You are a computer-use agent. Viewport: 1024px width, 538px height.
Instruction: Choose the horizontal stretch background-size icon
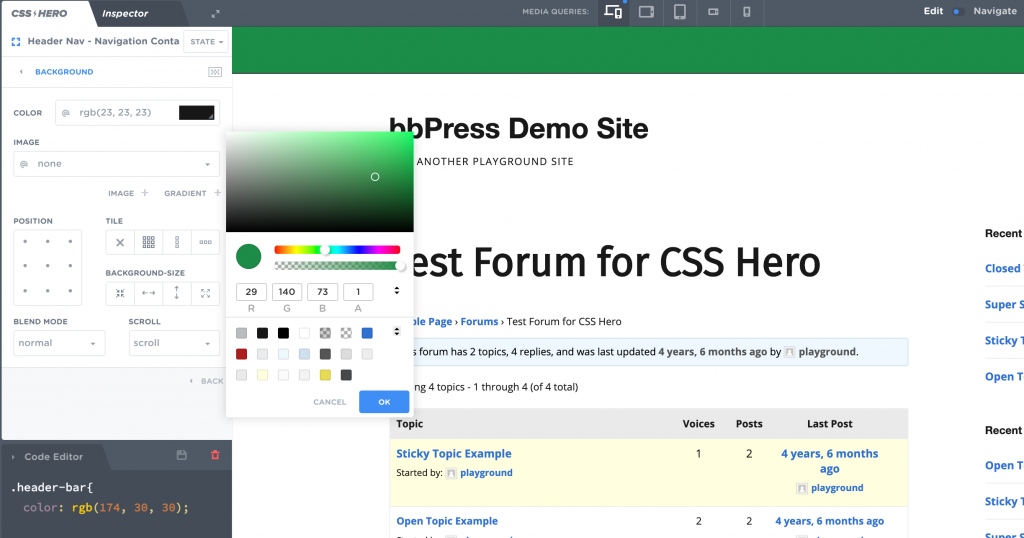click(149, 293)
